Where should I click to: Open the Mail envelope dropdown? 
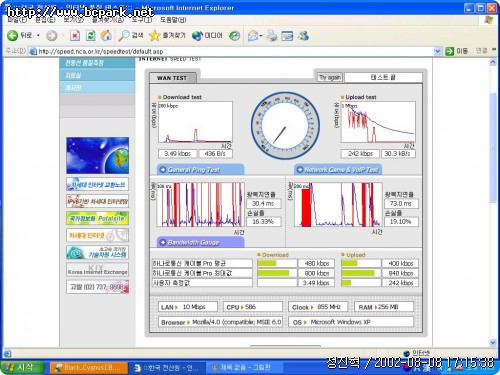(255, 35)
